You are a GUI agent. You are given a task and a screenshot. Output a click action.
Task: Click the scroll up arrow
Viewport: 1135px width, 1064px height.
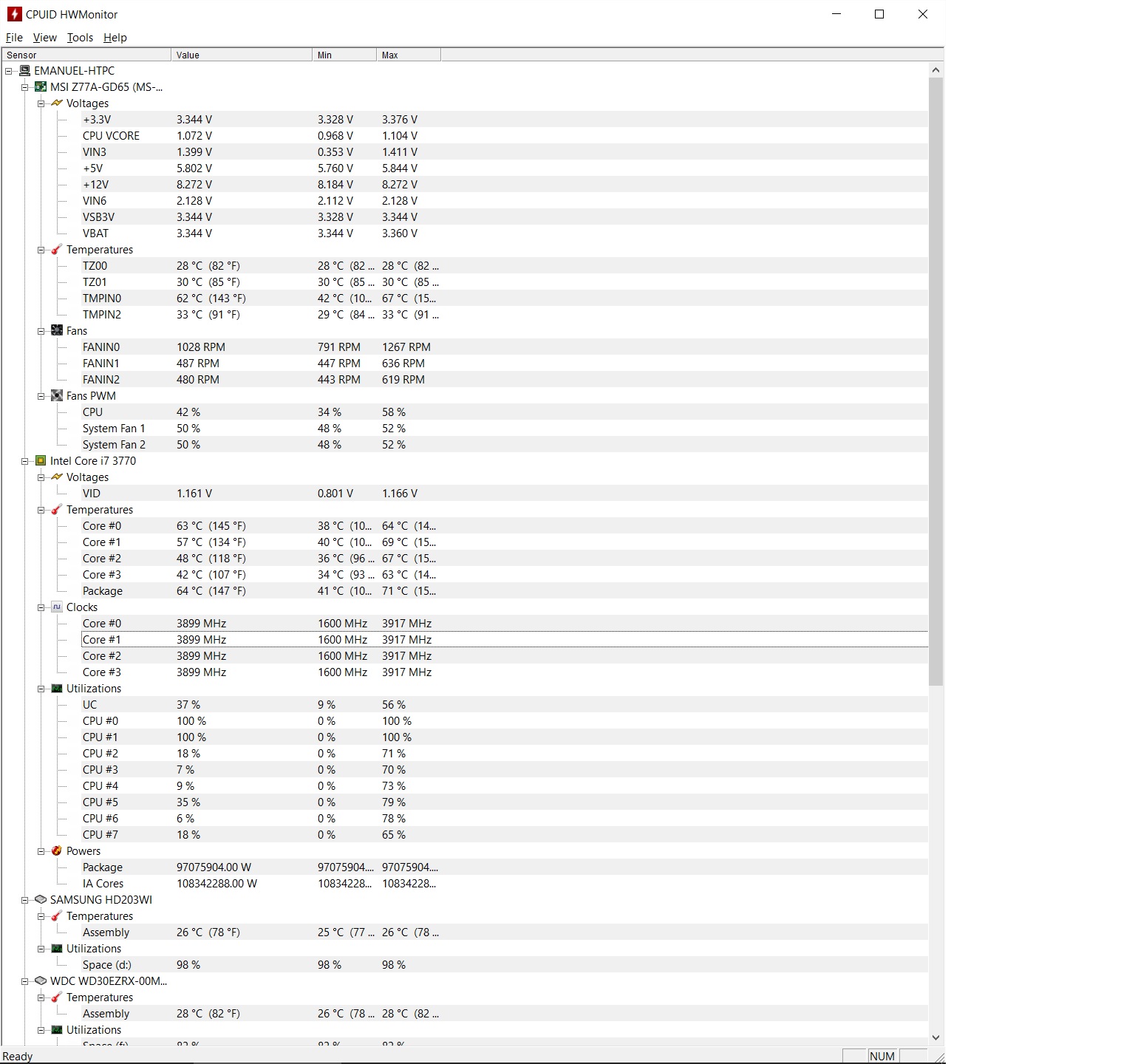coord(935,70)
